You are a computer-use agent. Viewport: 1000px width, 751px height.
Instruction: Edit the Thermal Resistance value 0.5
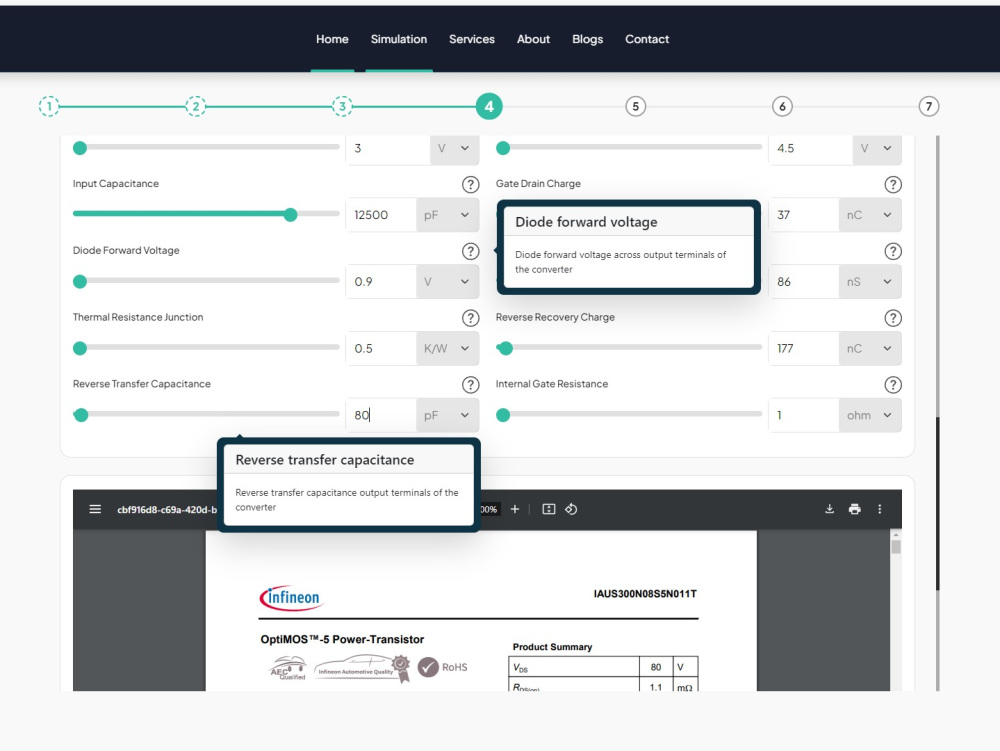381,349
